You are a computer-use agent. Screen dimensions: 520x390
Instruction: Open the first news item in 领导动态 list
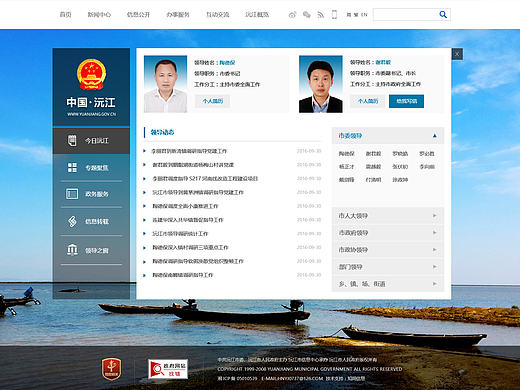(x=189, y=151)
